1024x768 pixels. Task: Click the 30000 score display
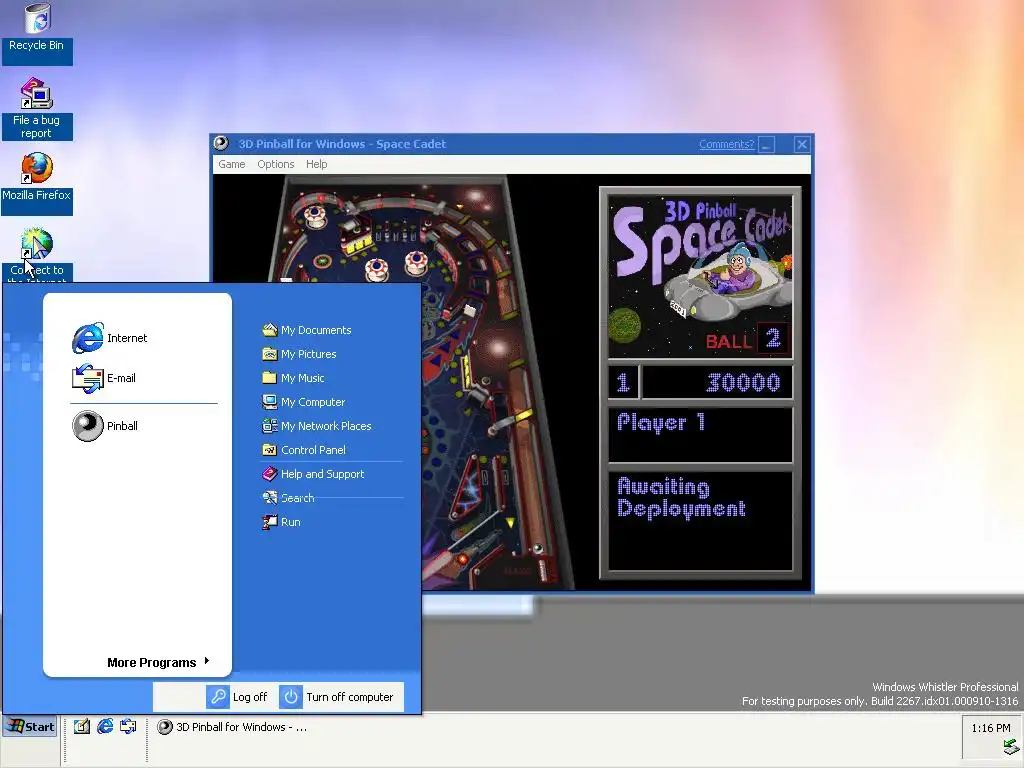(717, 382)
